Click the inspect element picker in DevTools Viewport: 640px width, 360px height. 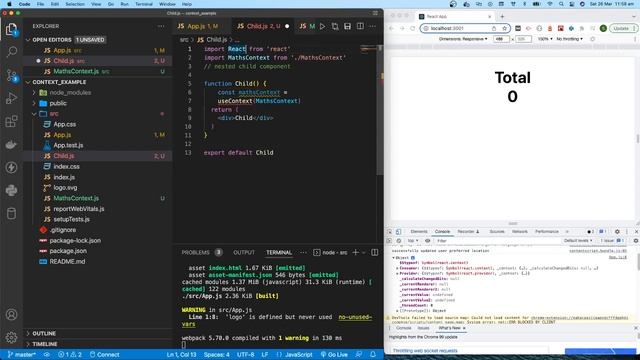390,231
